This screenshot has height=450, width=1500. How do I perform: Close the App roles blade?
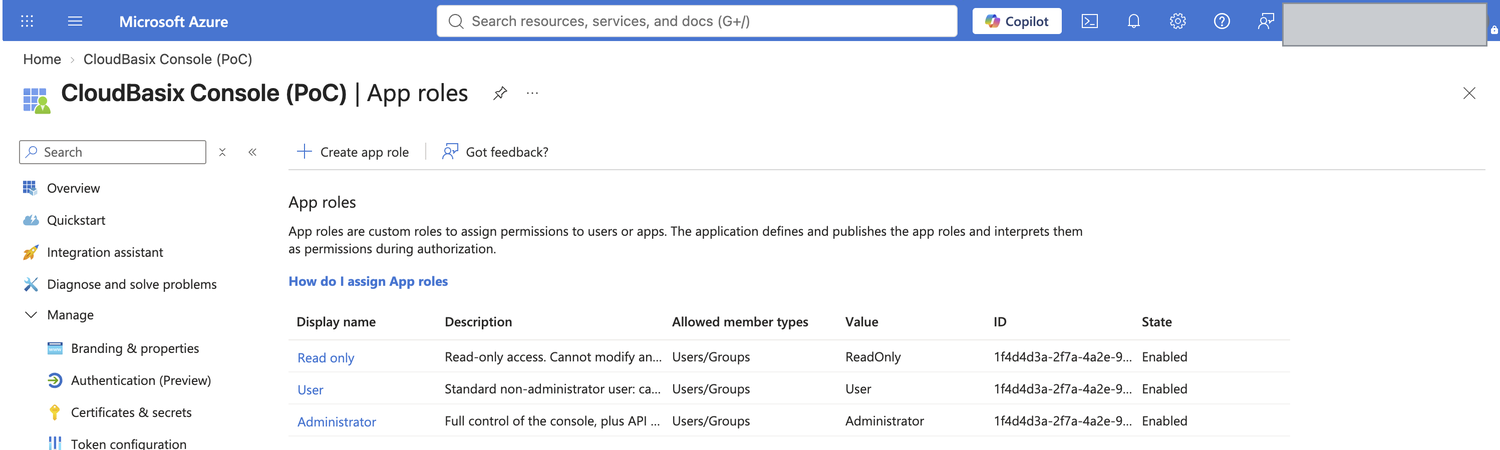(x=1469, y=93)
